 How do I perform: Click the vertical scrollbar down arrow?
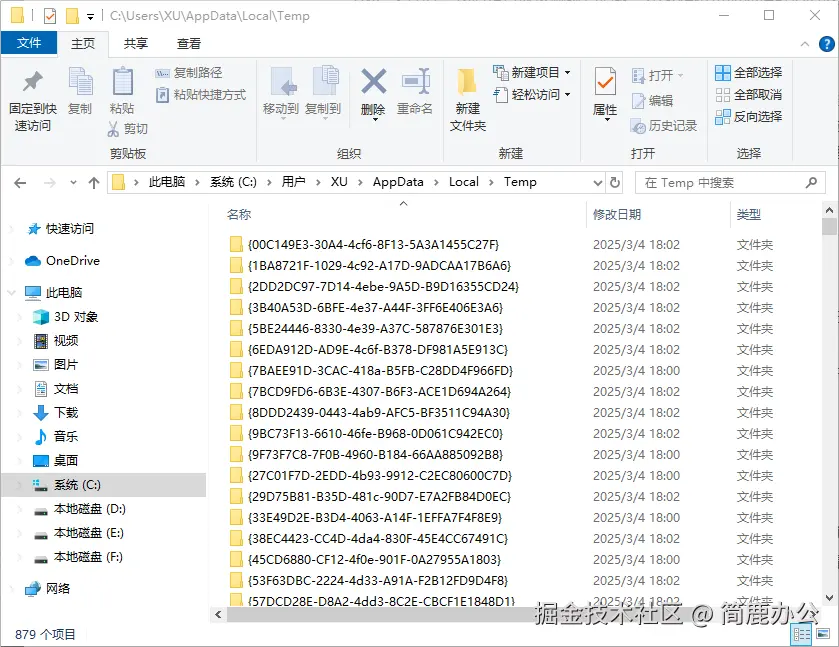click(829, 598)
